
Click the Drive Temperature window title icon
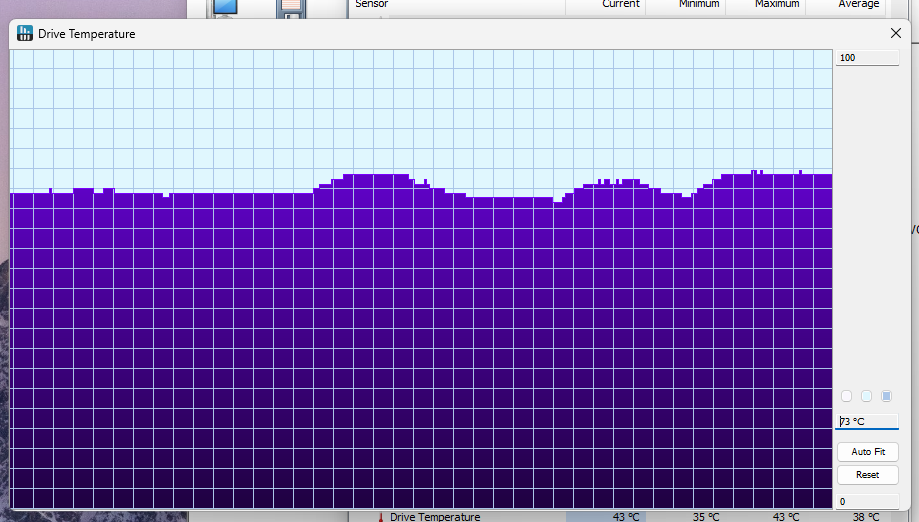[x=25, y=33]
